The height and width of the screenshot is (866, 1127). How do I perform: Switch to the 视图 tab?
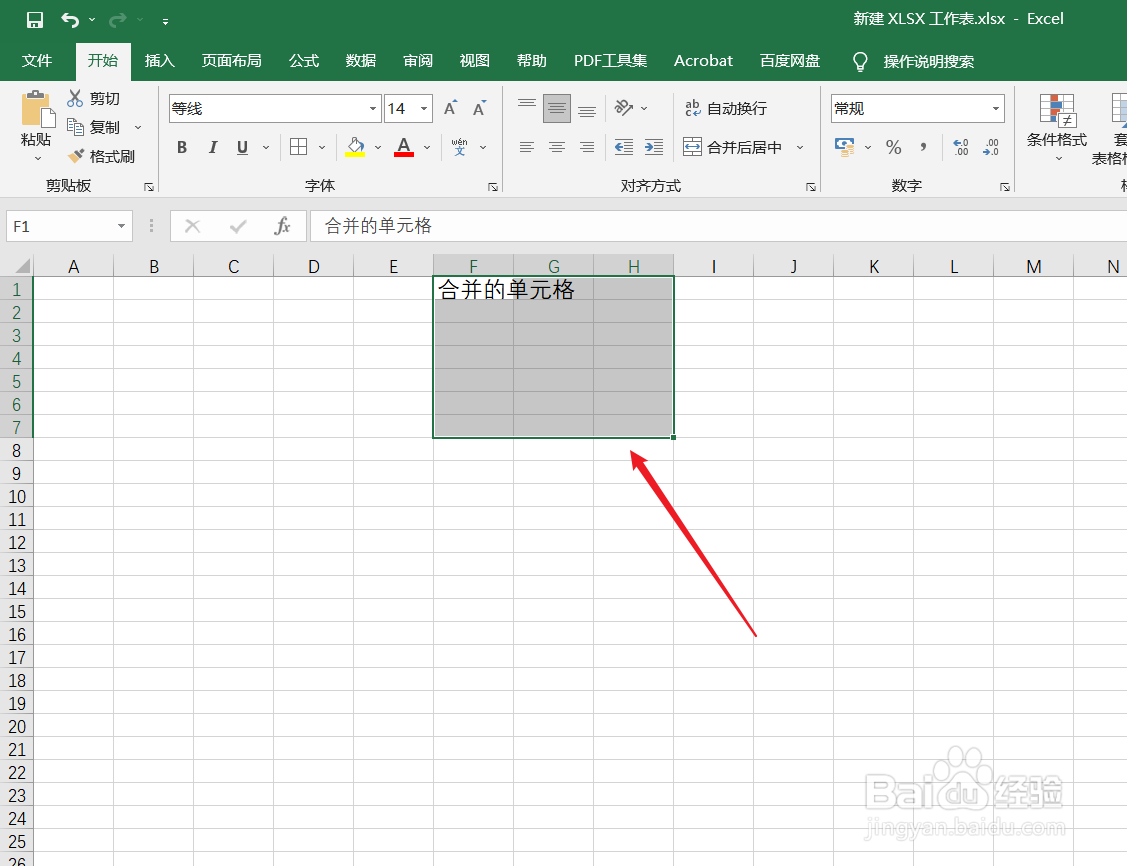474,61
